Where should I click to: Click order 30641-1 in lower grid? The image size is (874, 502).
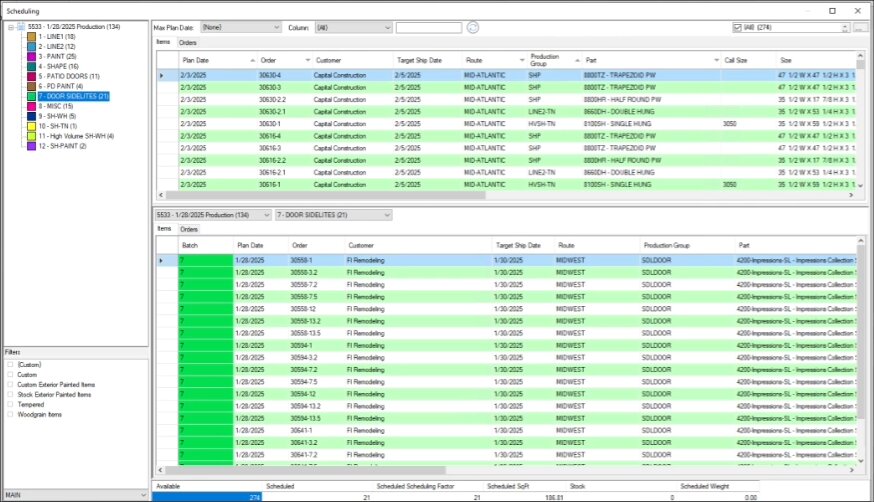[301, 431]
